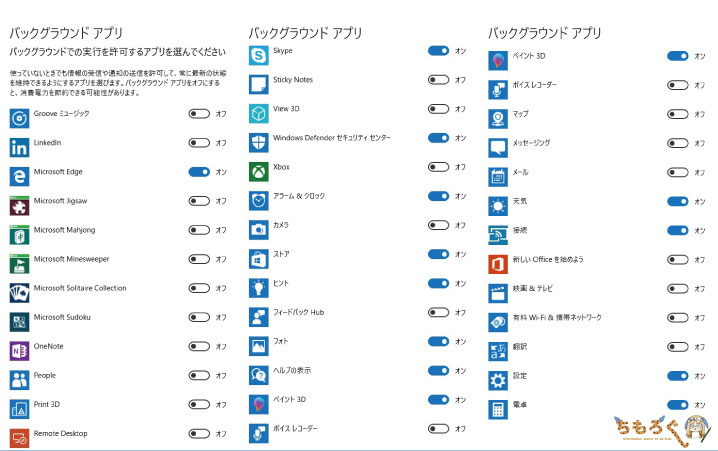Viewport: 718px width, 451px height.
Task: Click the Microsoft Solitaire Collection cards icon
Action: tap(19, 293)
